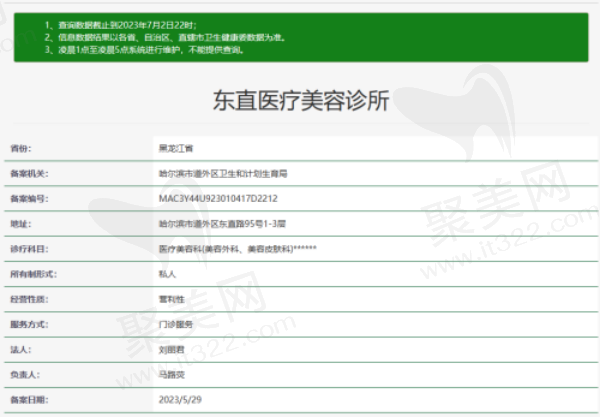Click the value 黑龙江省
This screenshot has width=600, height=417.
click(x=176, y=148)
